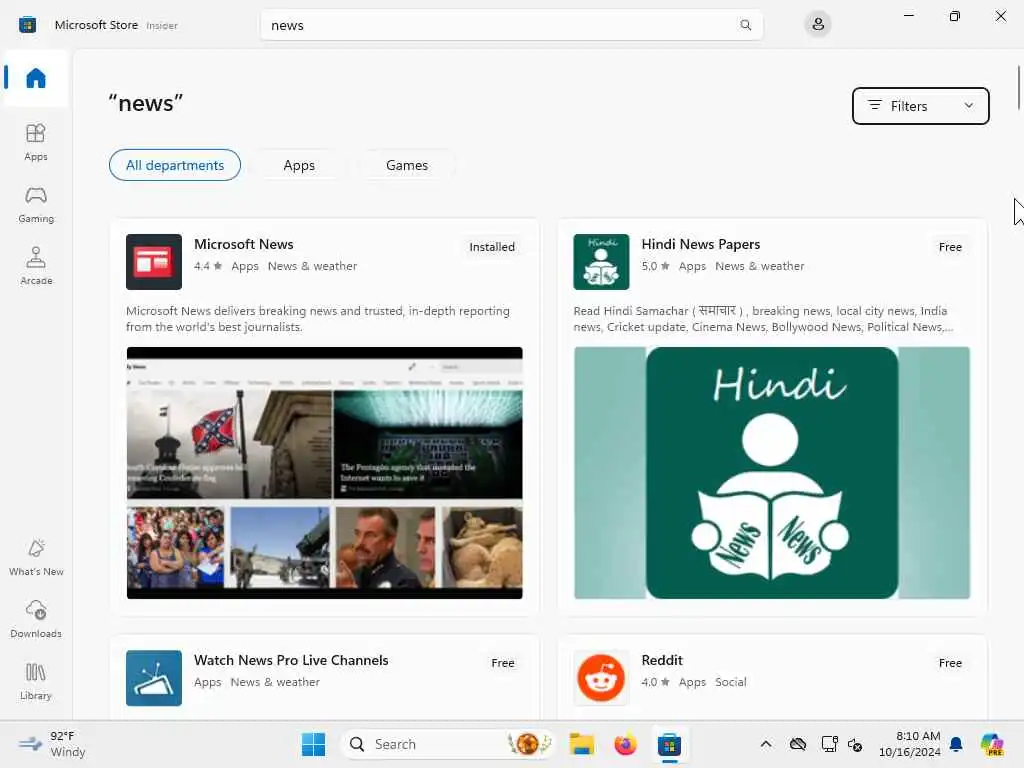The width and height of the screenshot is (1024, 768).
Task: Select the Games filter tab
Action: pyautogui.click(x=407, y=165)
